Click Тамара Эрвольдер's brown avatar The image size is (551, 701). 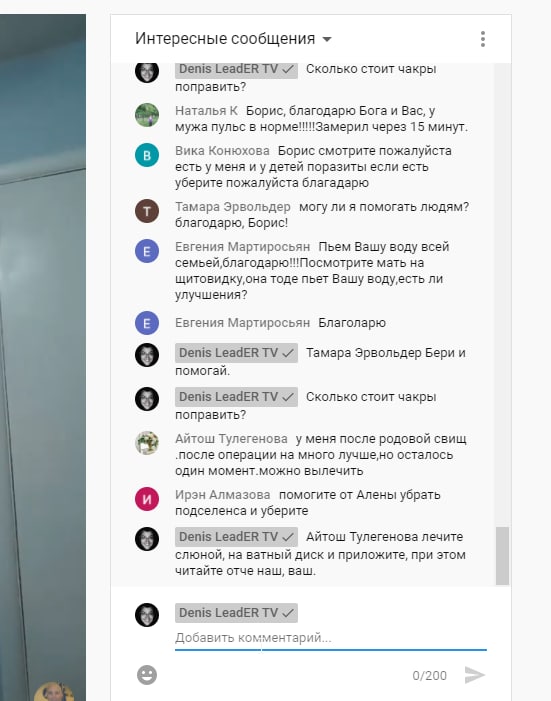[x=147, y=211]
